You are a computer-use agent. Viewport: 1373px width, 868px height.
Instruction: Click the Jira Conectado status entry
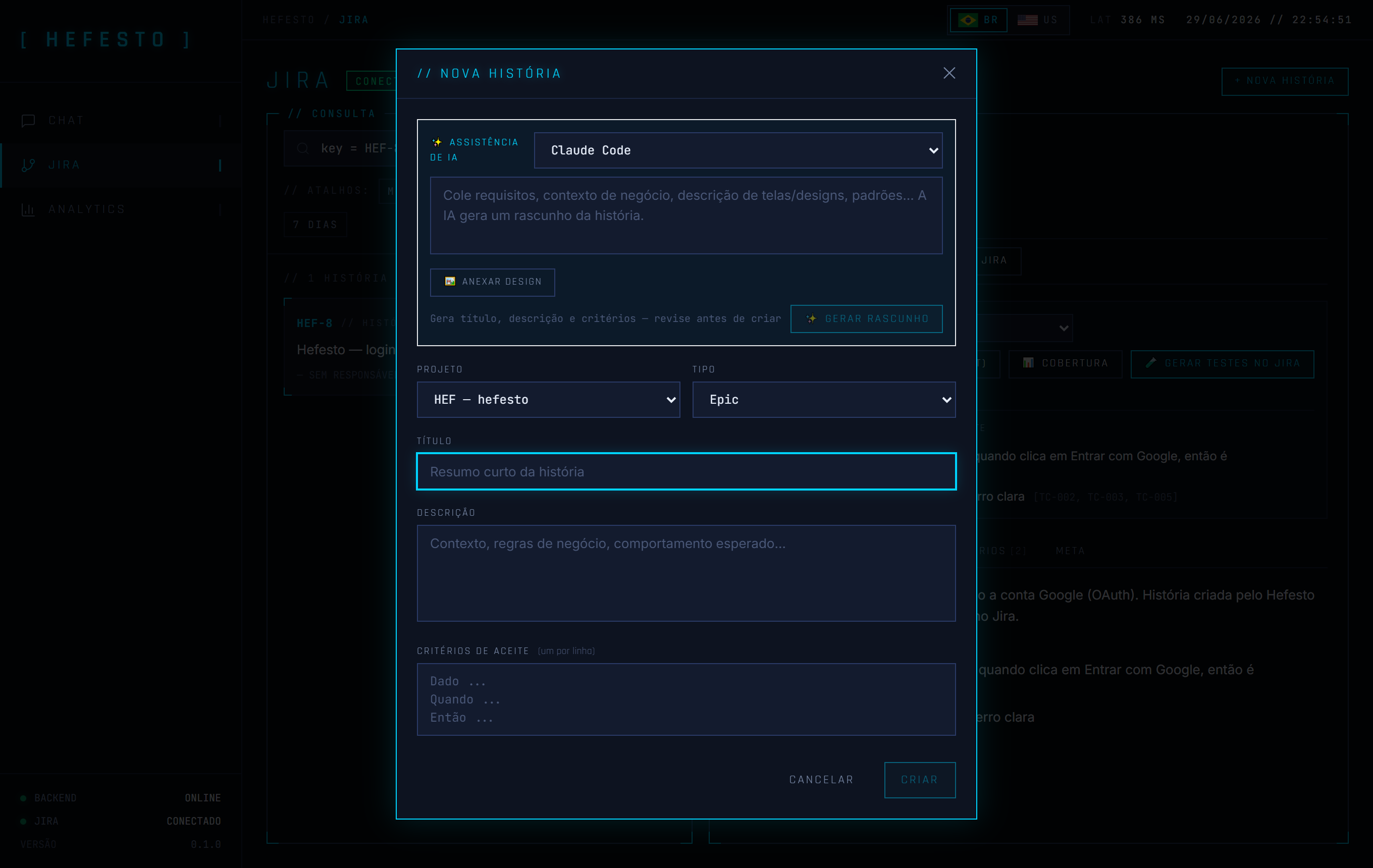120,821
